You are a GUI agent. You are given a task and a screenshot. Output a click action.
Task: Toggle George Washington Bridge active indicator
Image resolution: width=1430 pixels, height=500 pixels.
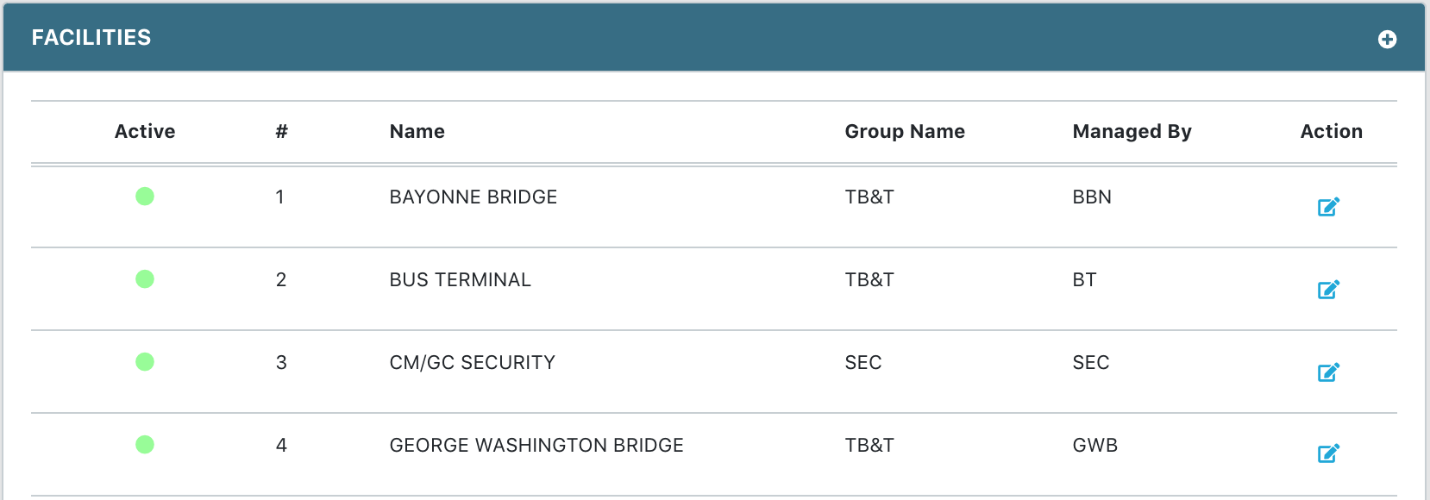click(145, 444)
